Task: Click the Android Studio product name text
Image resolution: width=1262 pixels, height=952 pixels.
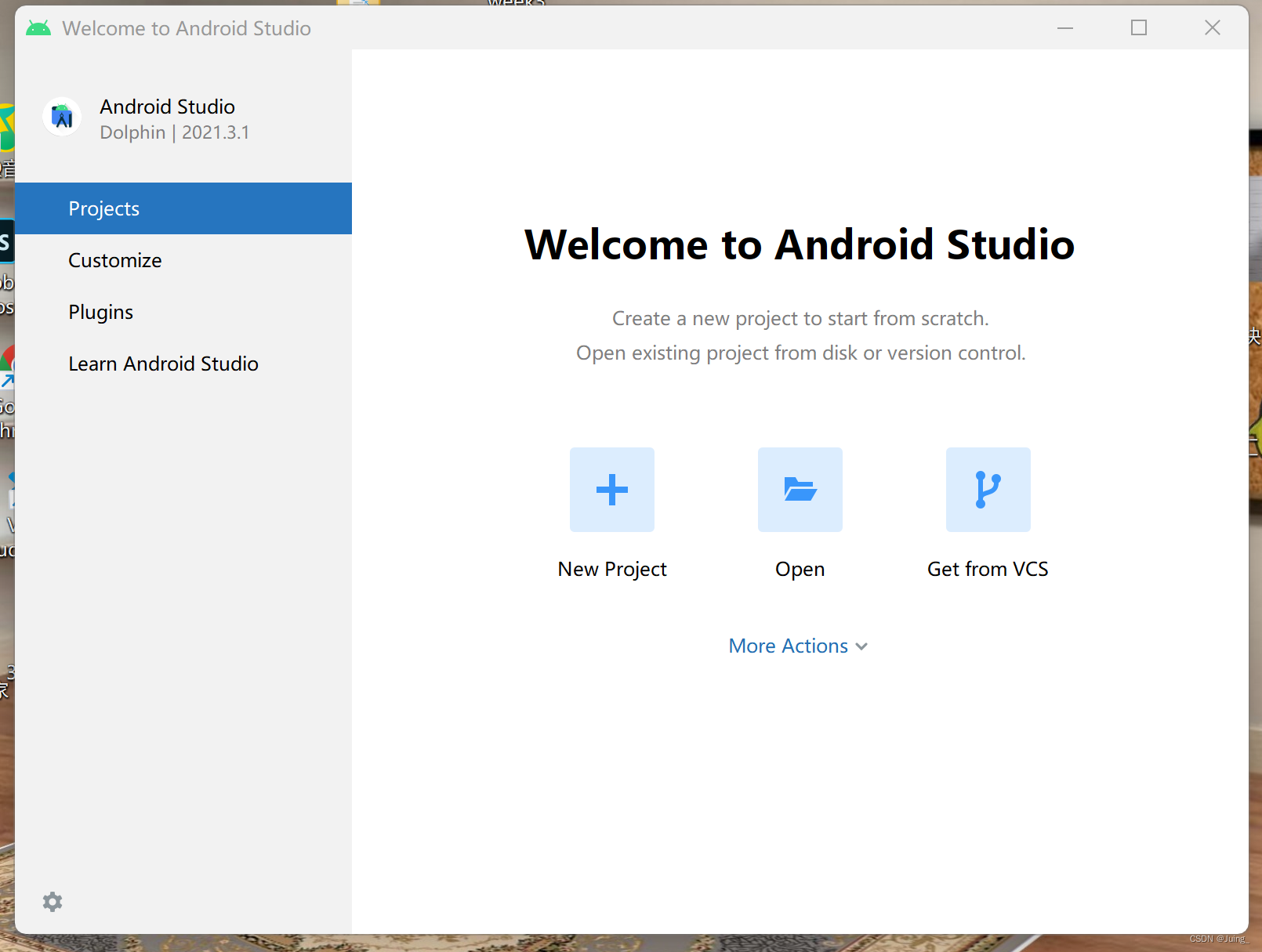Action: pos(168,107)
